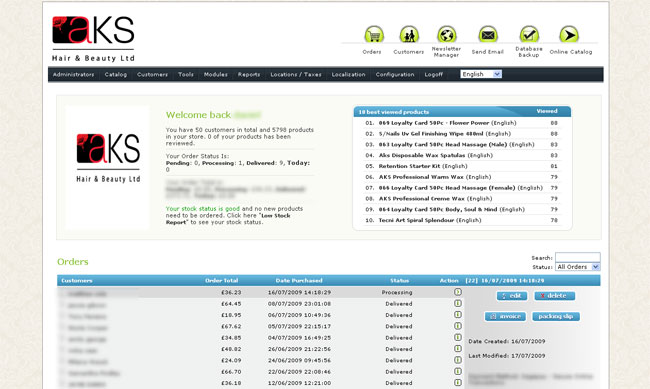This screenshot has height=389, width=650.
Task: Click info icon for the £36.18 order
Action: point(458,382)
